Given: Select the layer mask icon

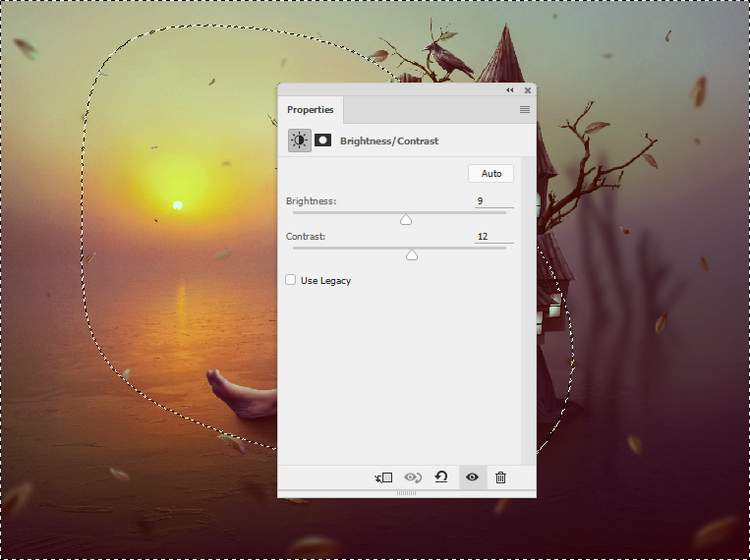Looking at the screenshot, I should (323, 140).
